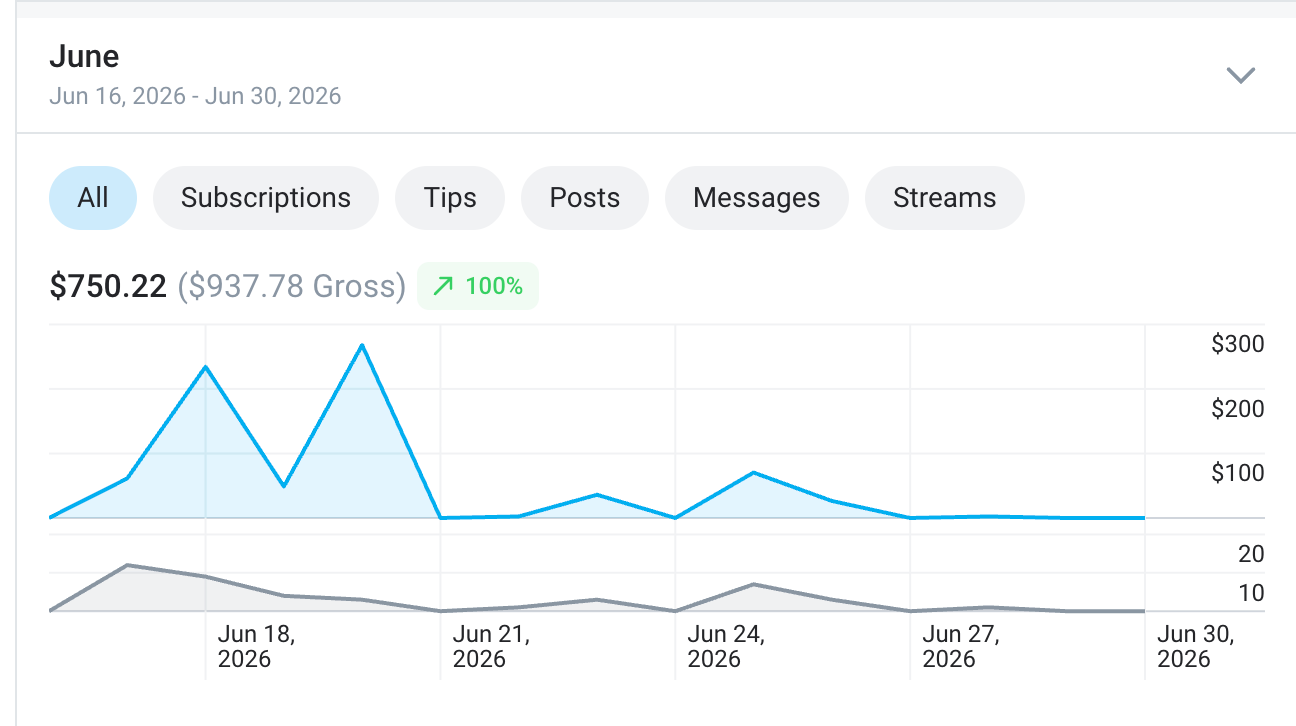Show only Tips earnings
Image resolution: width=1296 pixels, height=726 pixels.
coord(450,198)
